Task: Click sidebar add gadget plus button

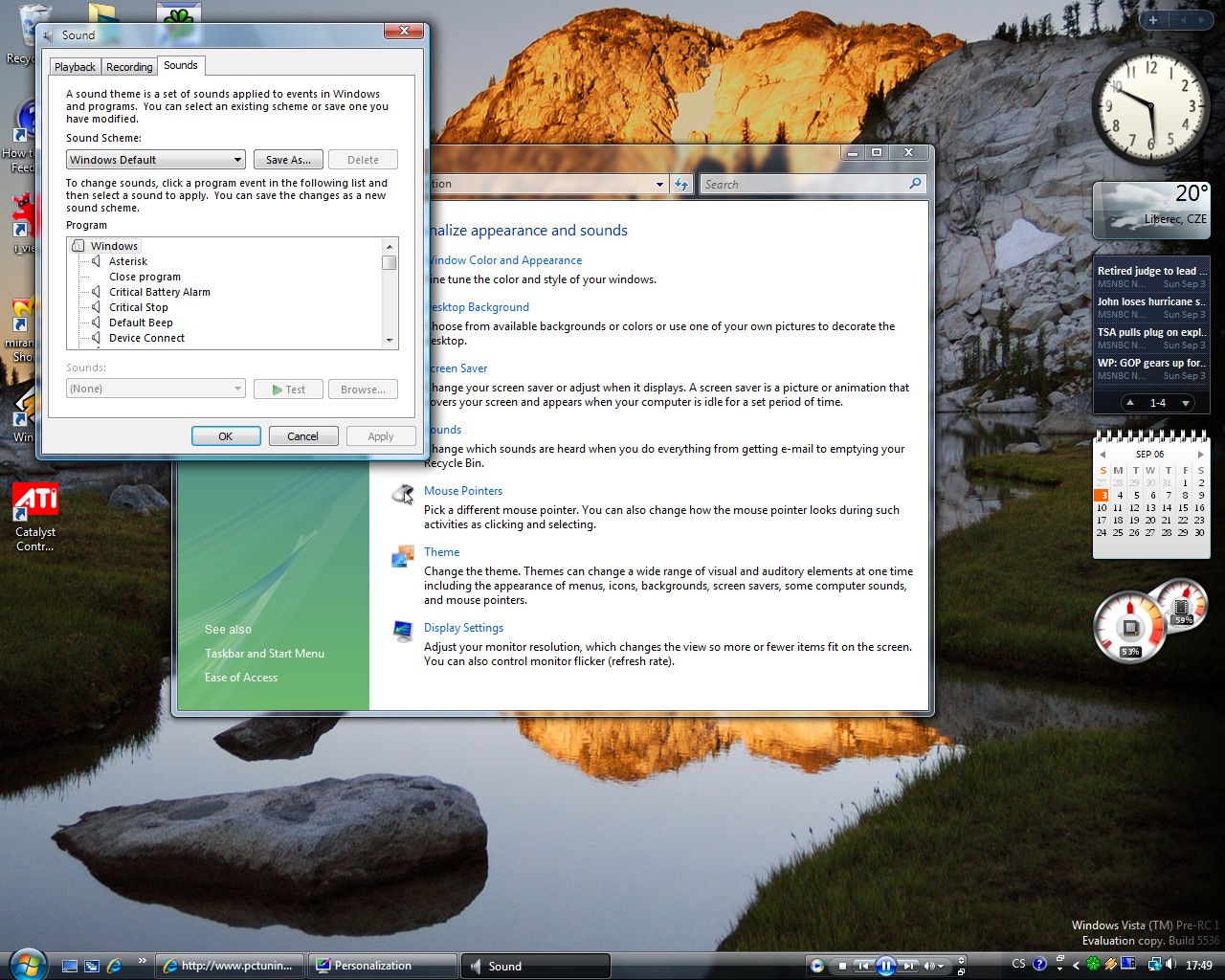Action: 1153,20
